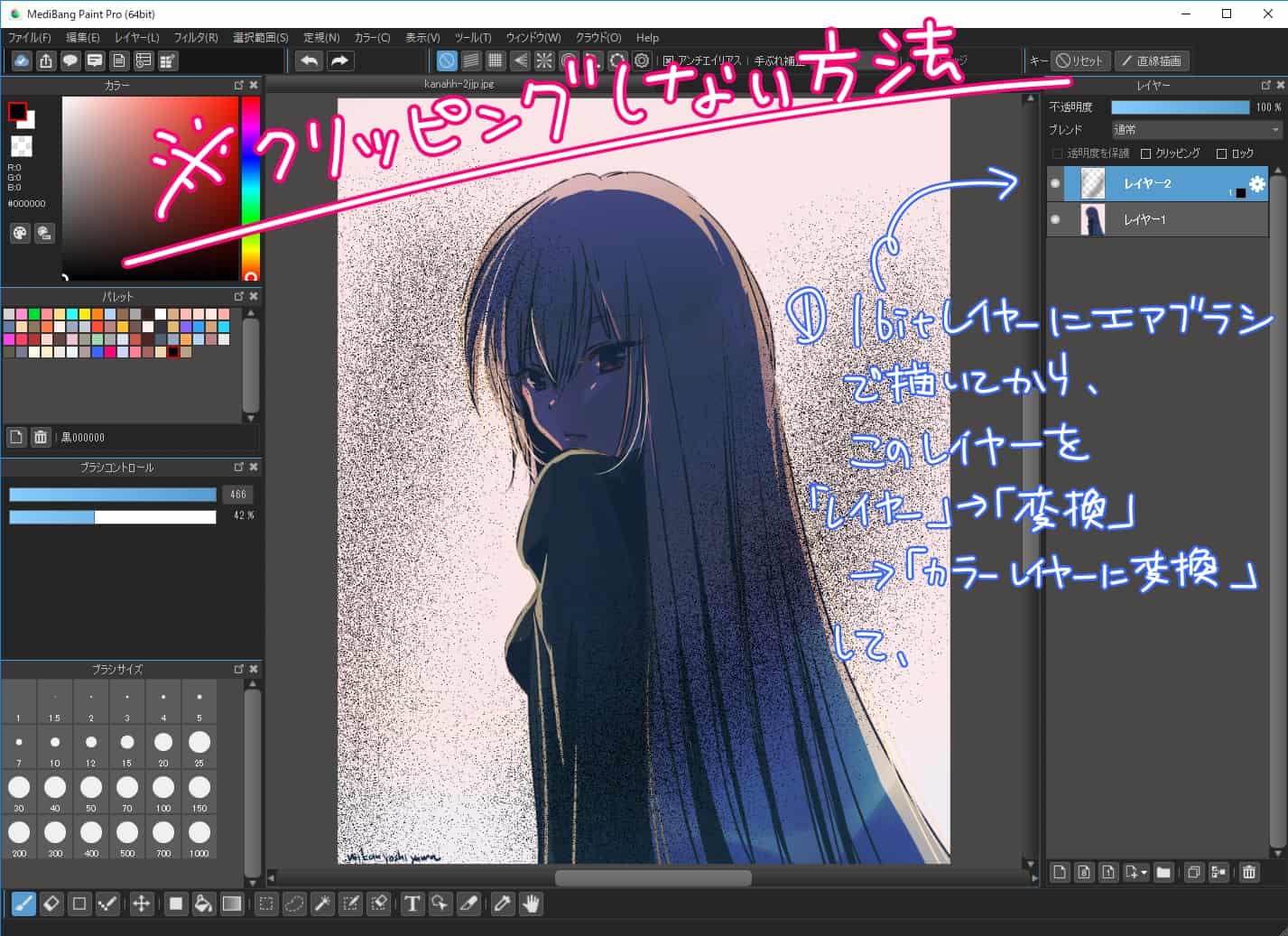1288x936 pixels.
Task: Select the Select Eraser tool
Action: coord(379,904)
